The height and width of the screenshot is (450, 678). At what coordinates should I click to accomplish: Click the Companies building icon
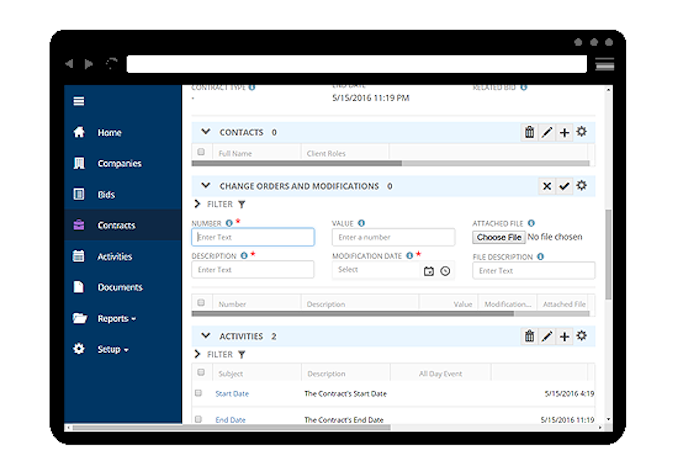79,163
